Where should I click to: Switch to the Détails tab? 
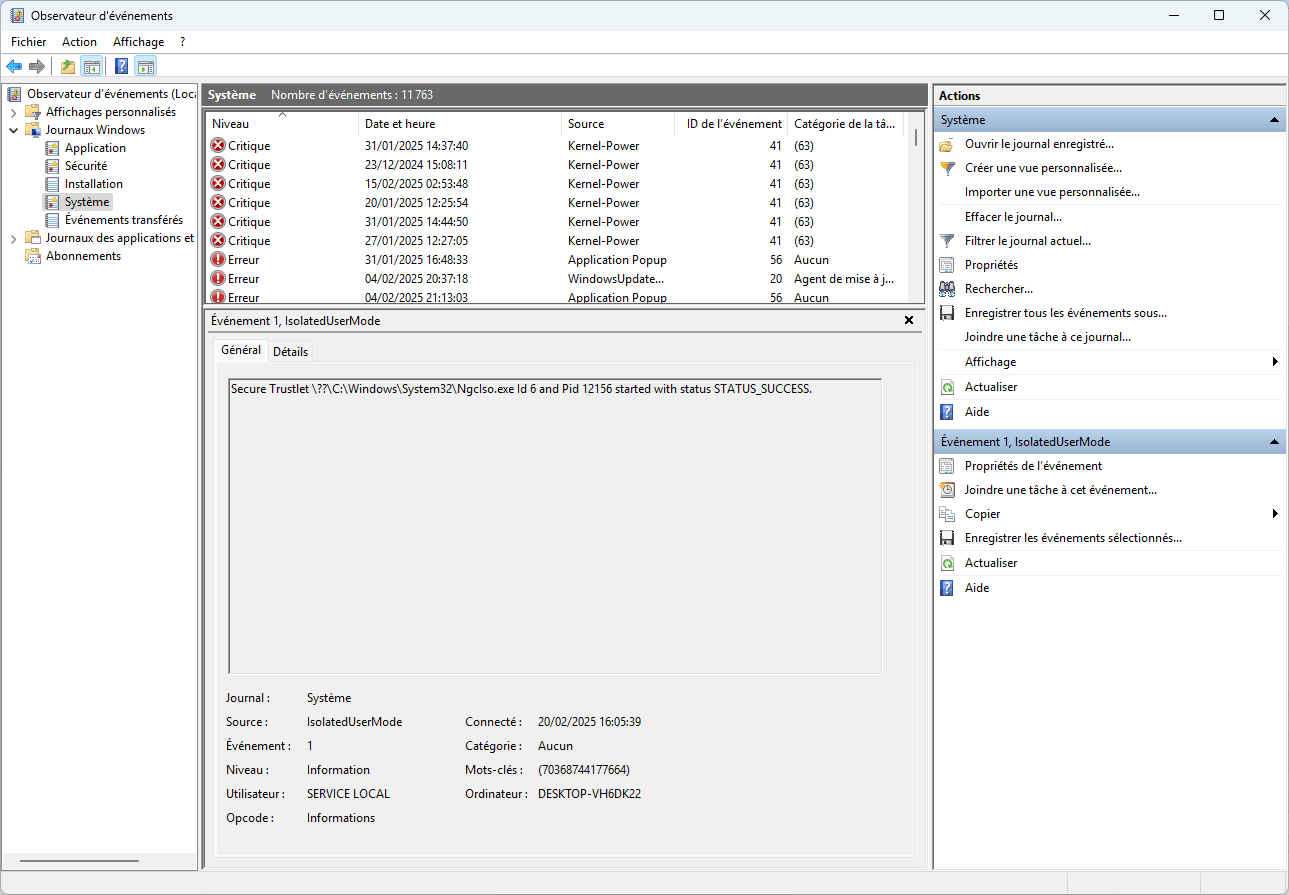(x=291, y=351)
